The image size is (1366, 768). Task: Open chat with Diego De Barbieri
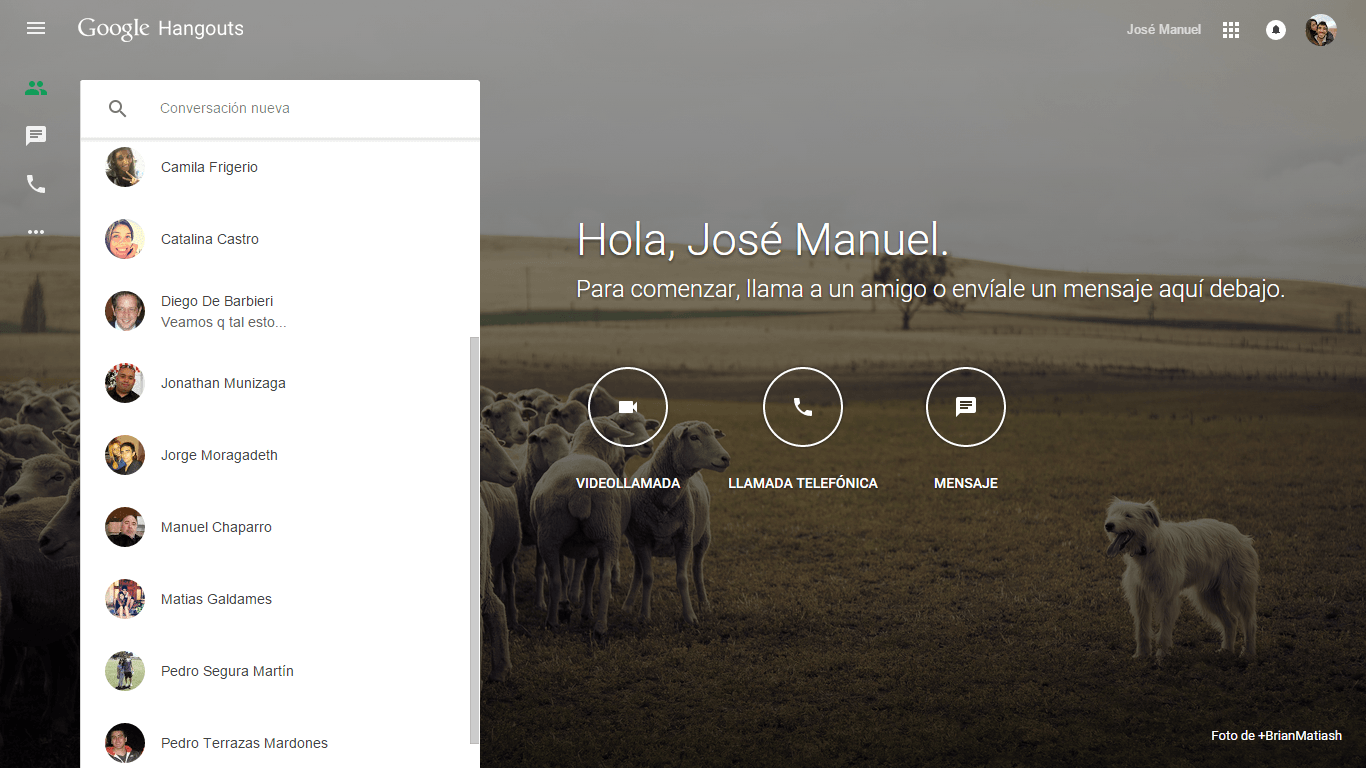(x=280, y=311)
